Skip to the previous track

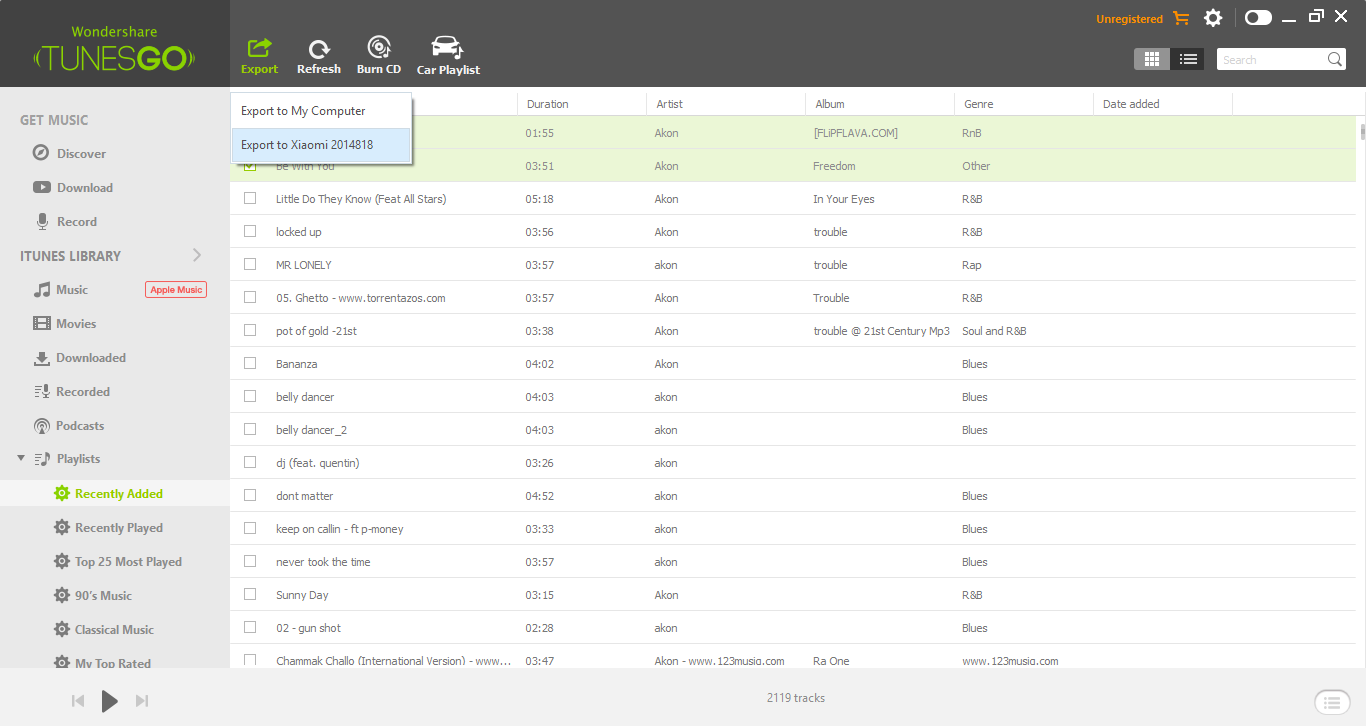pyautogui.click(x=78, y=701)
